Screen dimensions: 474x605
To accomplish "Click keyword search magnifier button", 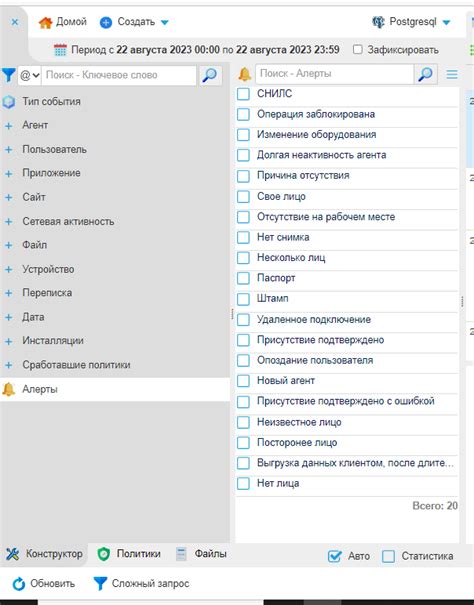I will 210,75.
